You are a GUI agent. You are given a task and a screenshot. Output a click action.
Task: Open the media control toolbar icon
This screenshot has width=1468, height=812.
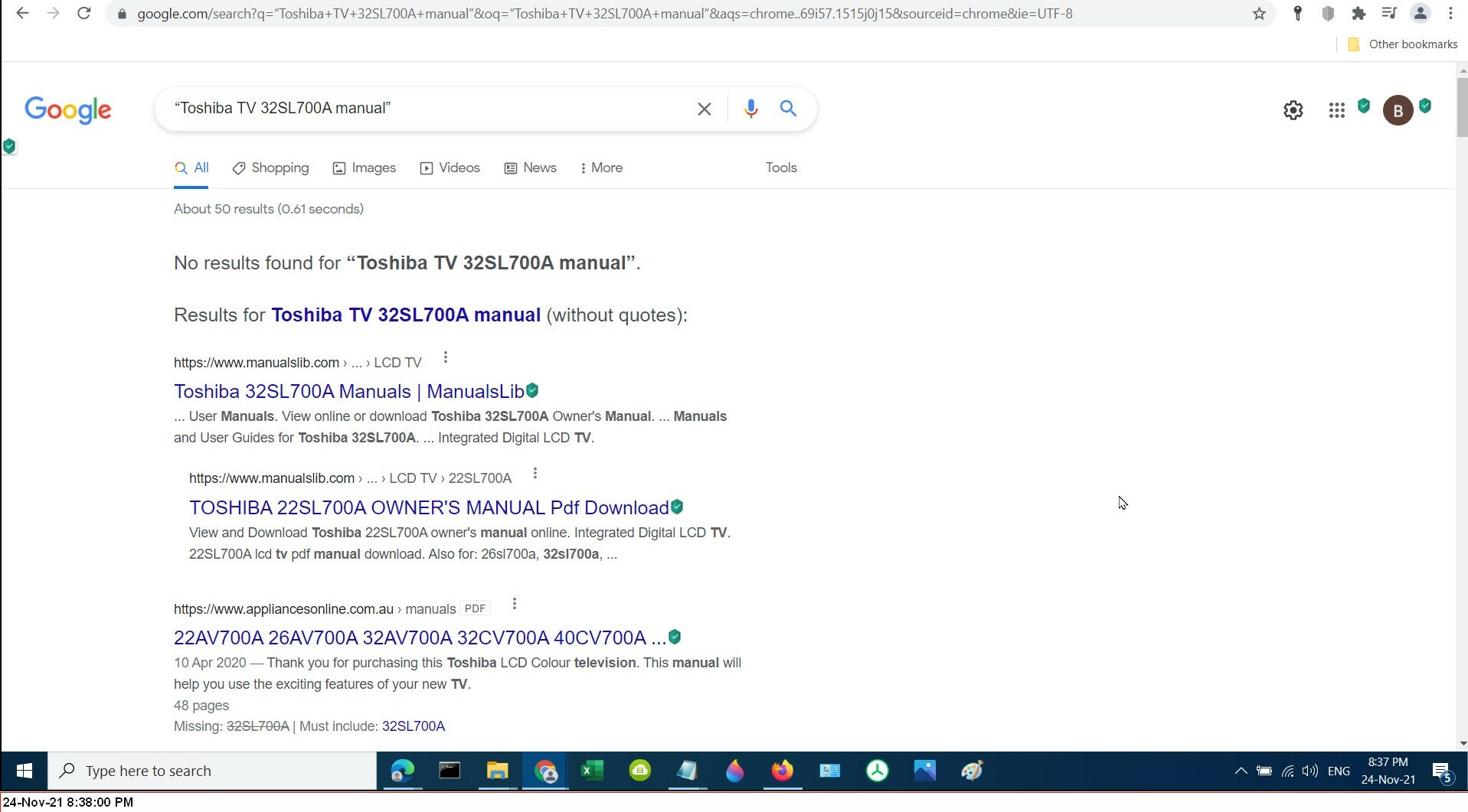[1389, 13]
